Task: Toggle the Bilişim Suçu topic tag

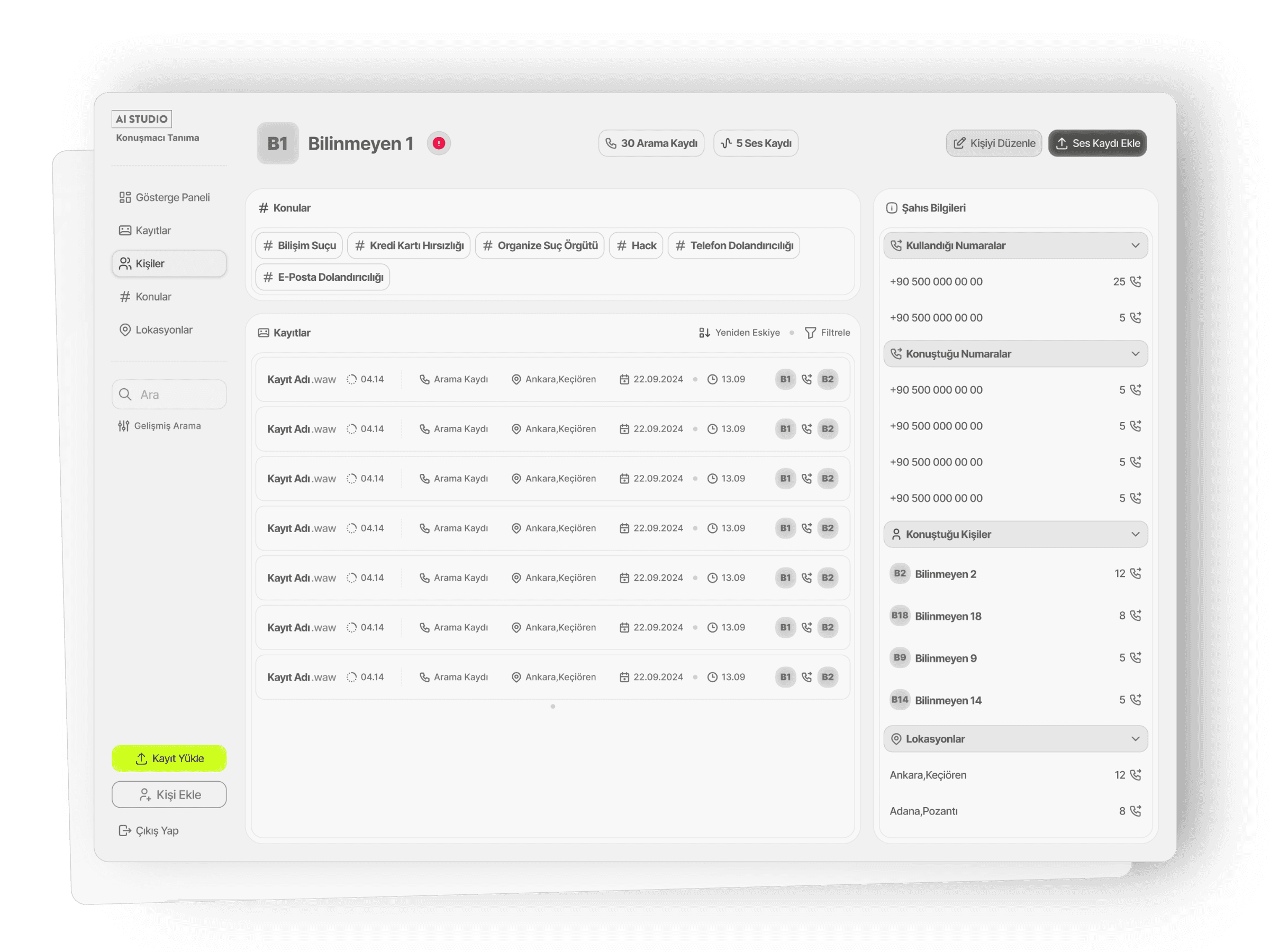Action: 299,245
